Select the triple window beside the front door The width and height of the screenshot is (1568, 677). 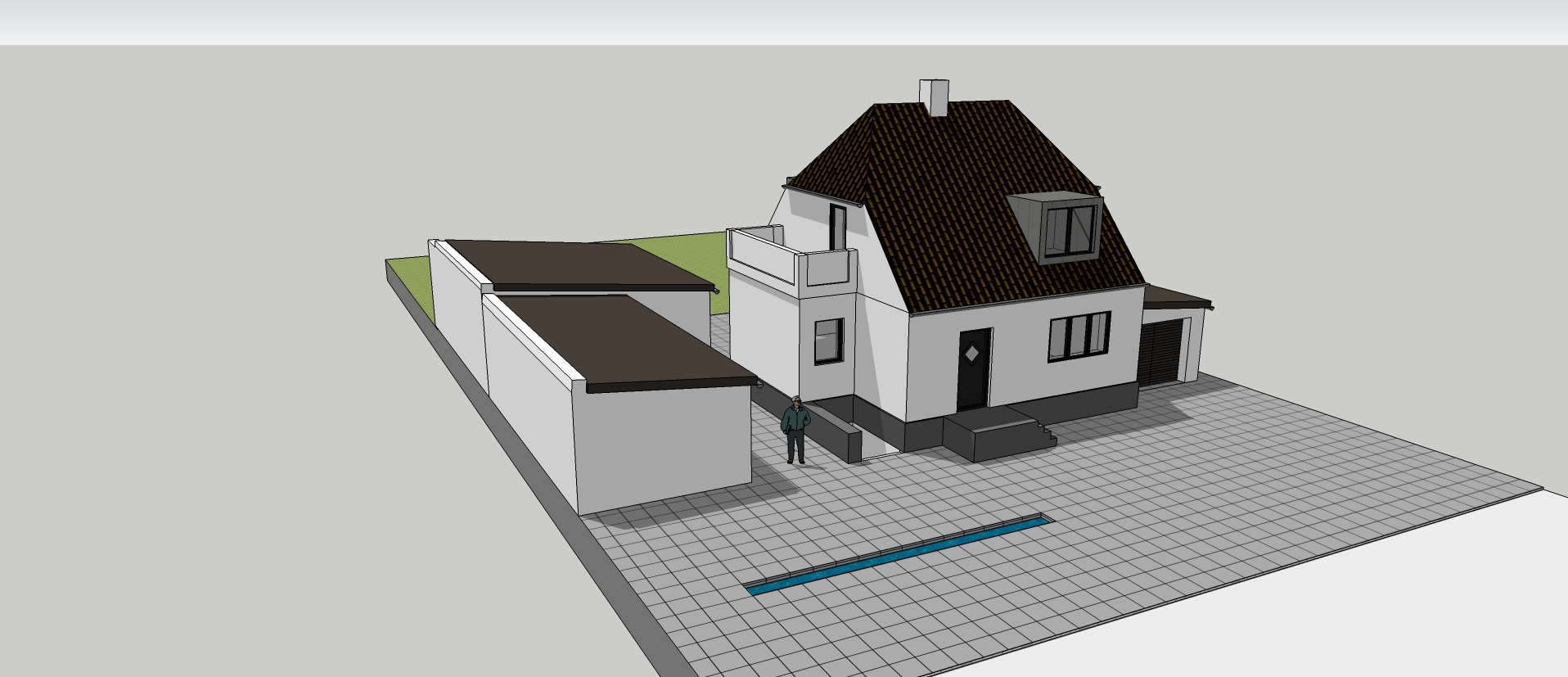1079,336
